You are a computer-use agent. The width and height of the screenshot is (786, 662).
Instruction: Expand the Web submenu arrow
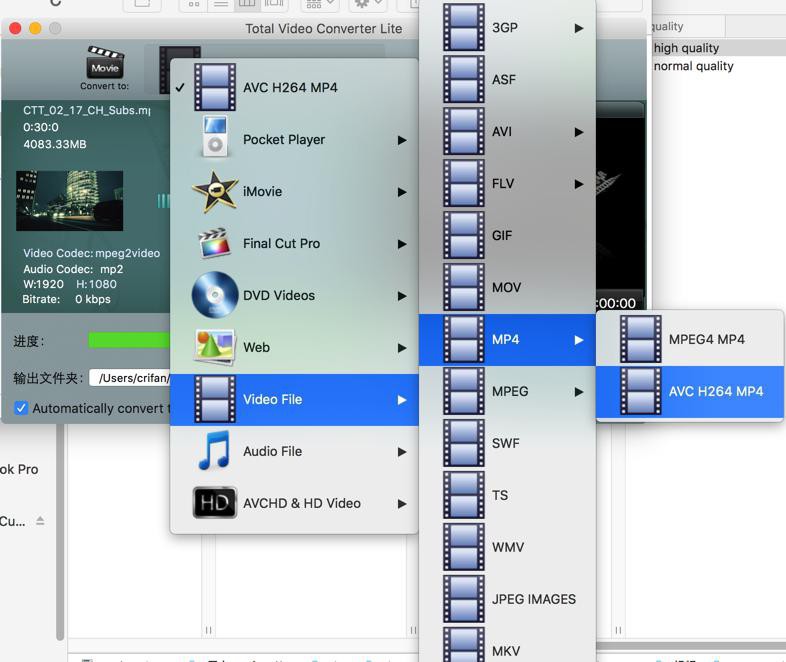(x=402, y=348)
